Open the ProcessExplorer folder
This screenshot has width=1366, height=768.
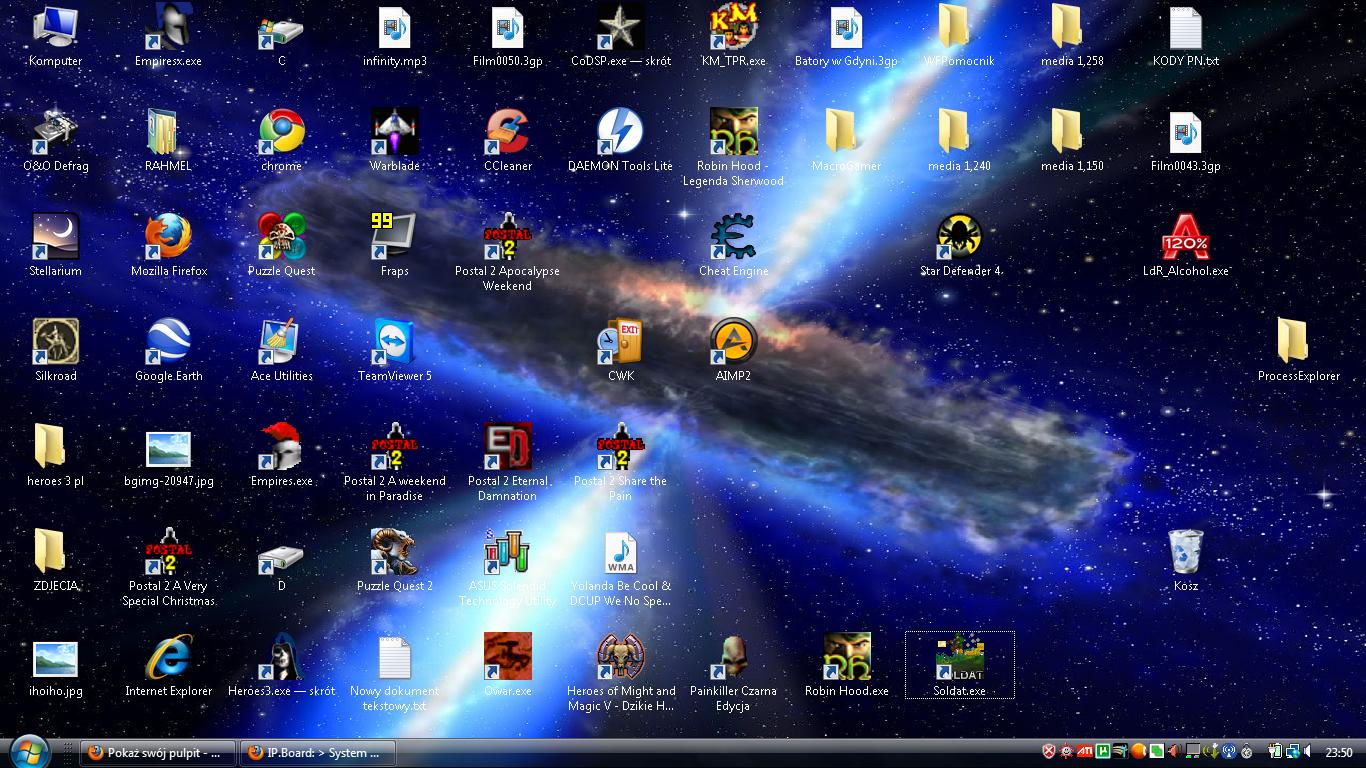[x=1298, y=351]
